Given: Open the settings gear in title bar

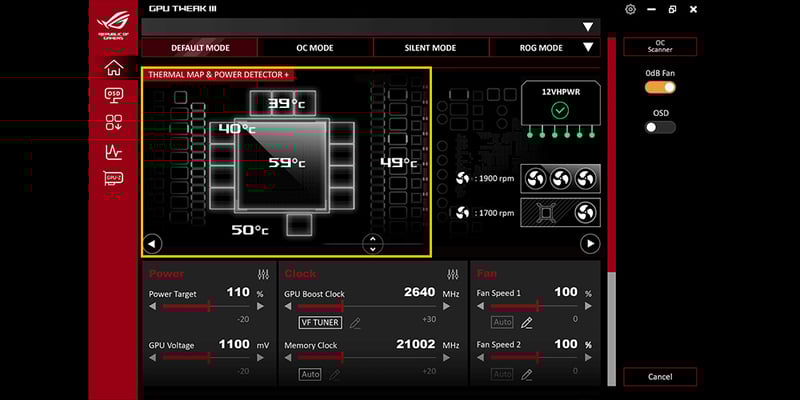Looking at the screenshot, I should 630,9.
